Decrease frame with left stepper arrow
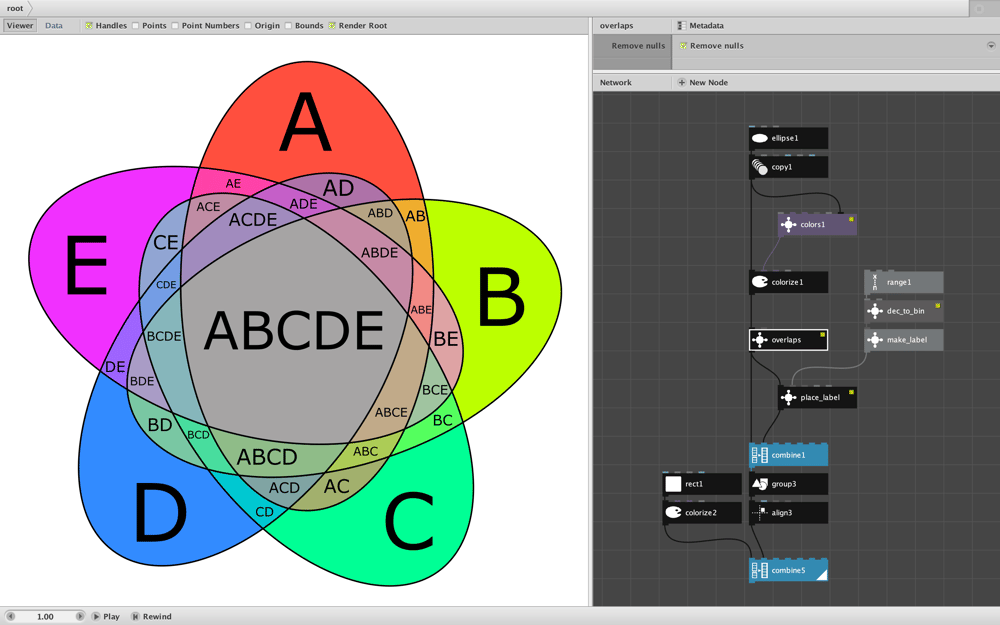The width and height of the screenshot is (1000, 625). point(10,616)
